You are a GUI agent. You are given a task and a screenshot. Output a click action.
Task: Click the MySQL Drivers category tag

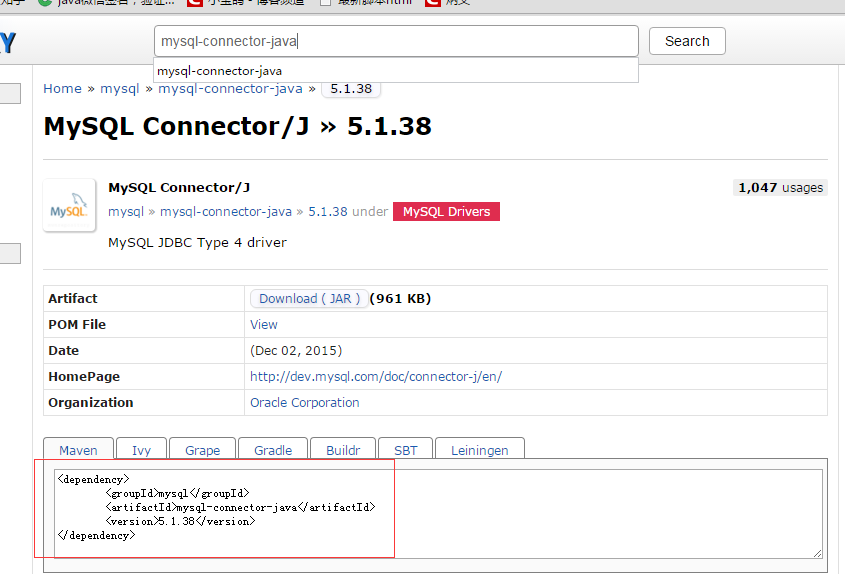[446, 212]
